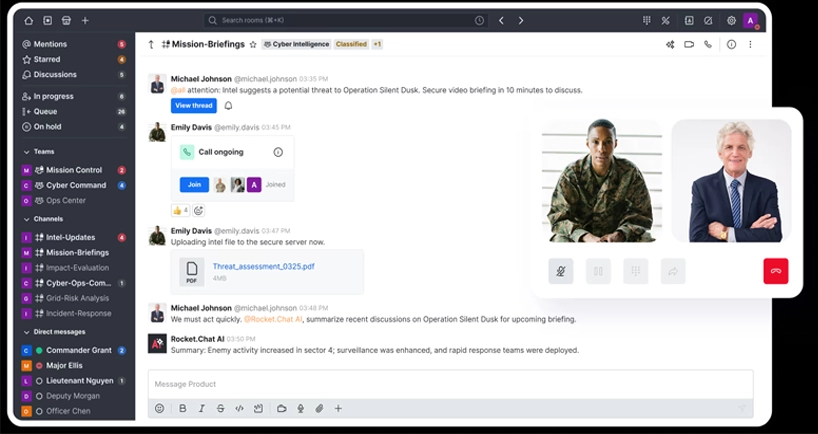818x434 pixels.
Task: Open Discussions in sidebar
Action: pyautogui.click(x=74, y=75)
